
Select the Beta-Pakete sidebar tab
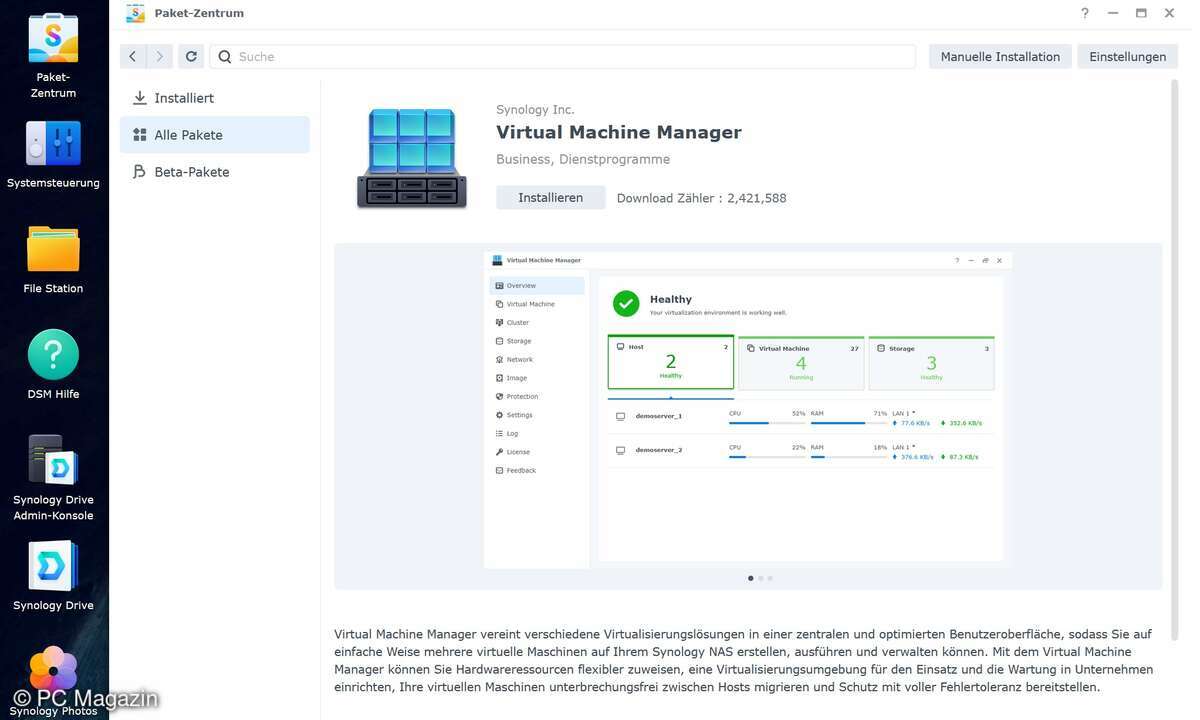click(214, 172)
